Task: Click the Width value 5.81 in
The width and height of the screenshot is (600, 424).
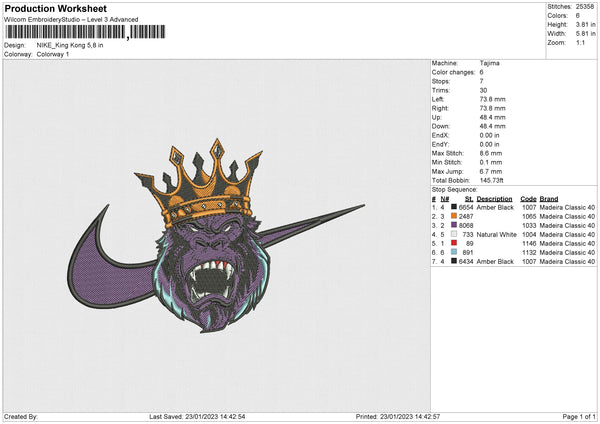Action: [x=585, y=34]
